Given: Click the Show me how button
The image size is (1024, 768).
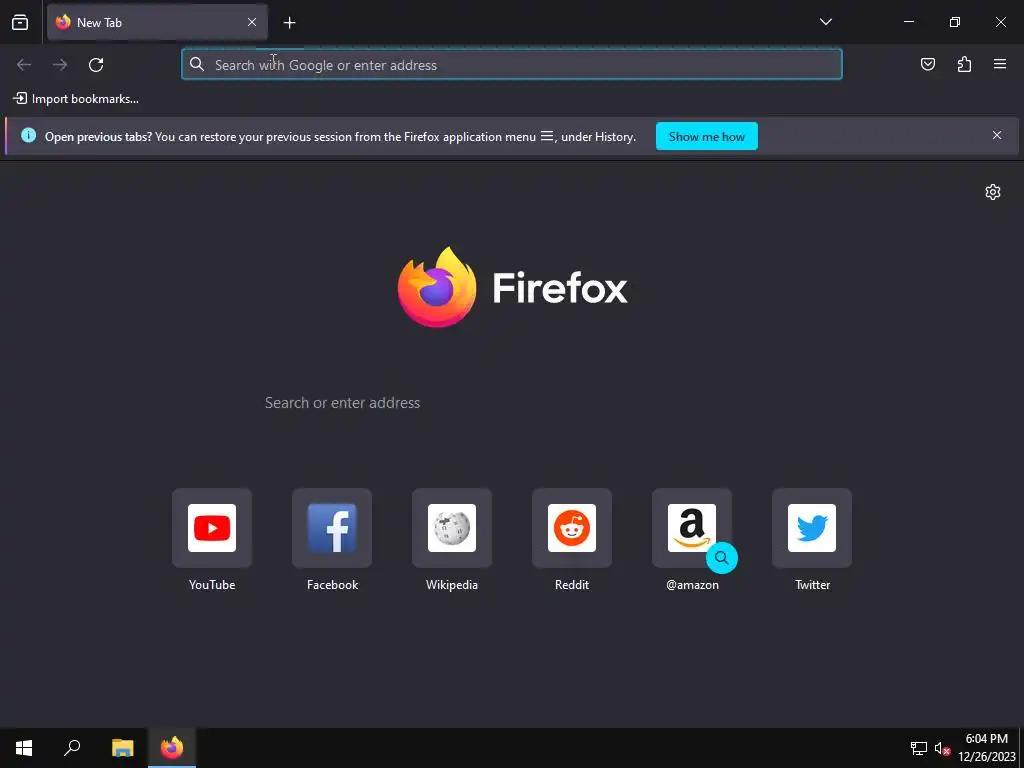Looking at the screenshot, I should (707, 136).
